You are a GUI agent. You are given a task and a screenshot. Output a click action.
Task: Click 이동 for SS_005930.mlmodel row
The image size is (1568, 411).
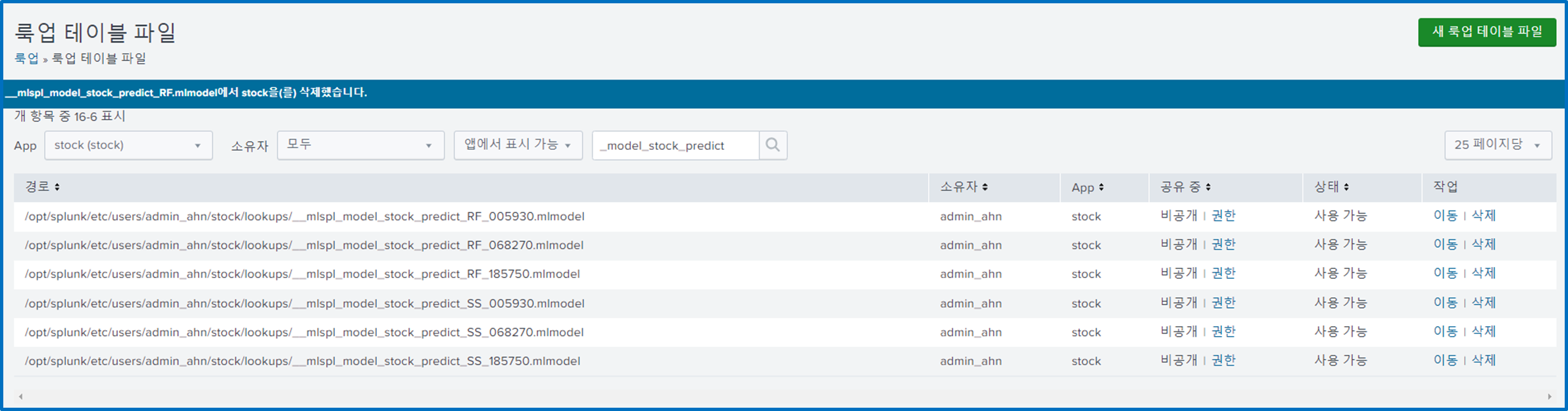[x=1446, y=303]
